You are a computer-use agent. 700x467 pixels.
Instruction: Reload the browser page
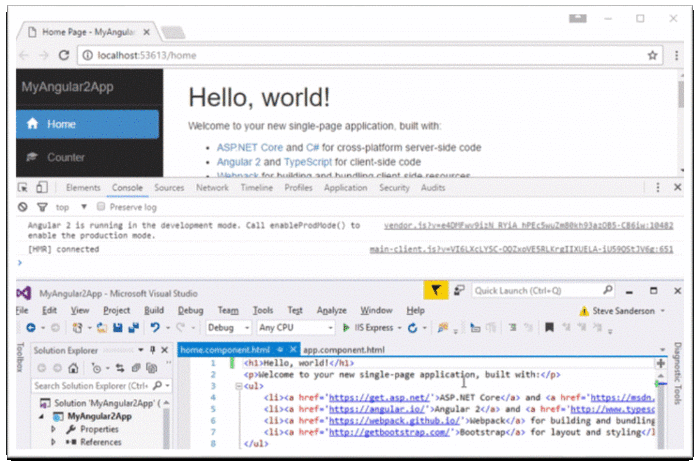[64, 55]
